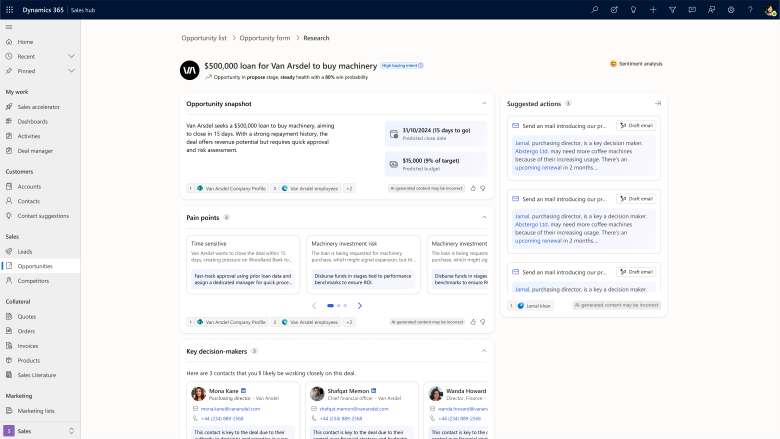This screenshot has height=439, width=780.
Task: Click the settings gear icon
Action: (731, 9)
